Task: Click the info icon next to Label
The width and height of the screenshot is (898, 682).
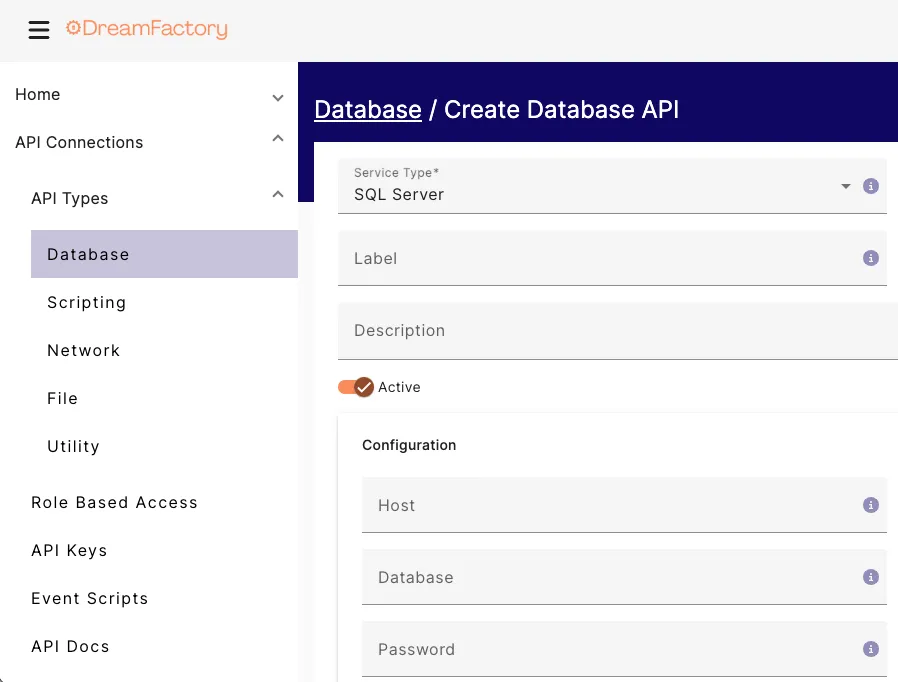Action: (x=870, y=258)
